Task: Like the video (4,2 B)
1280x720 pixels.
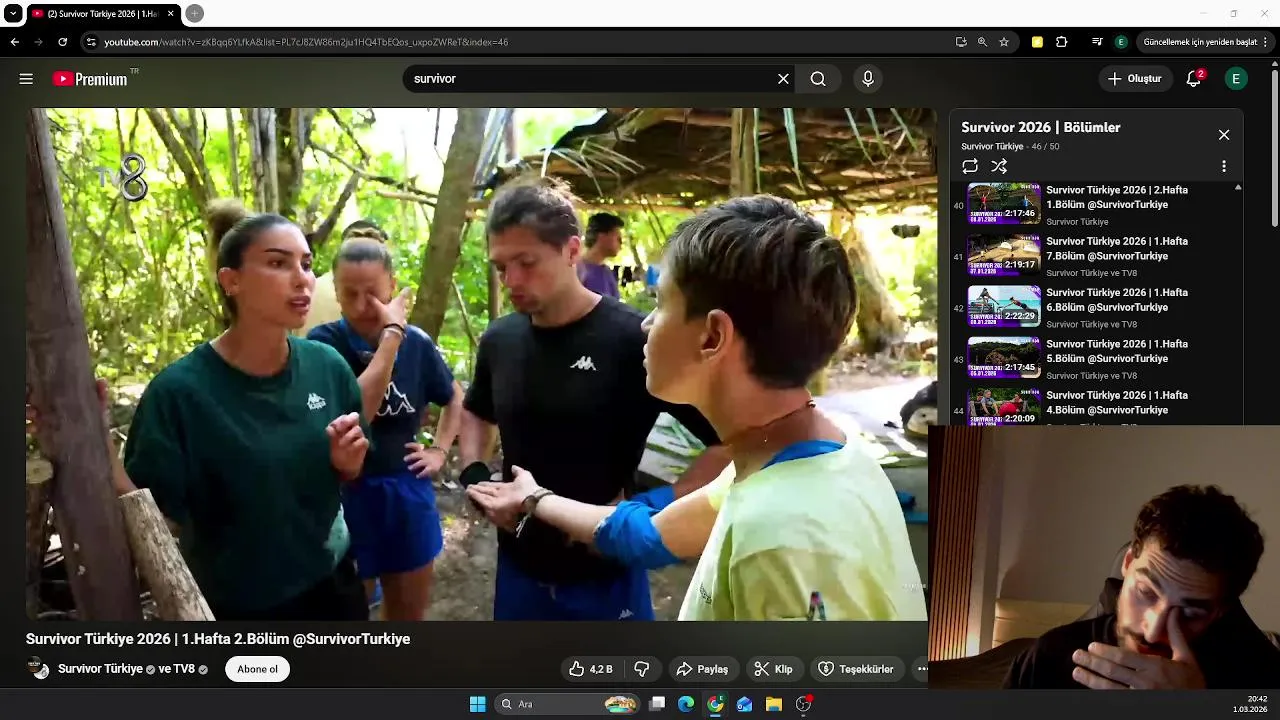Action: pos(591,669)
